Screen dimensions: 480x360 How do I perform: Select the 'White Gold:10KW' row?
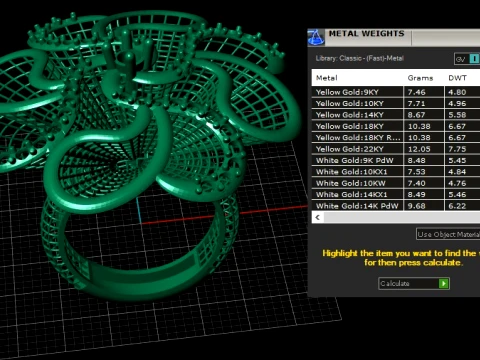point(396,183)
